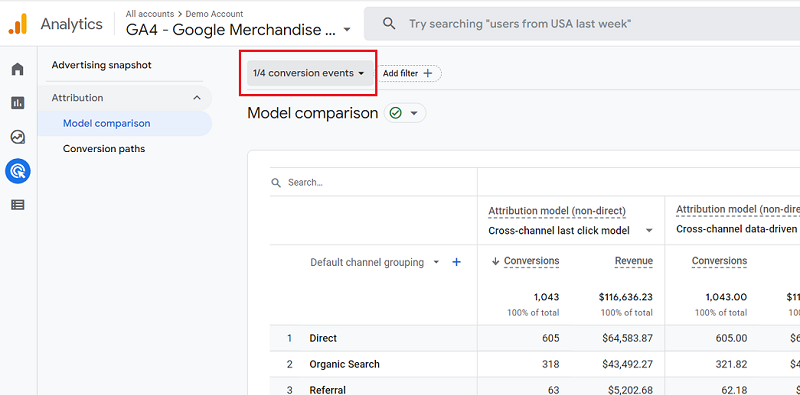Screen dimensions: 800x395
Task: Open dropdown next to Model comparison status
Action: pyautogui.click(x=414, y=113)
